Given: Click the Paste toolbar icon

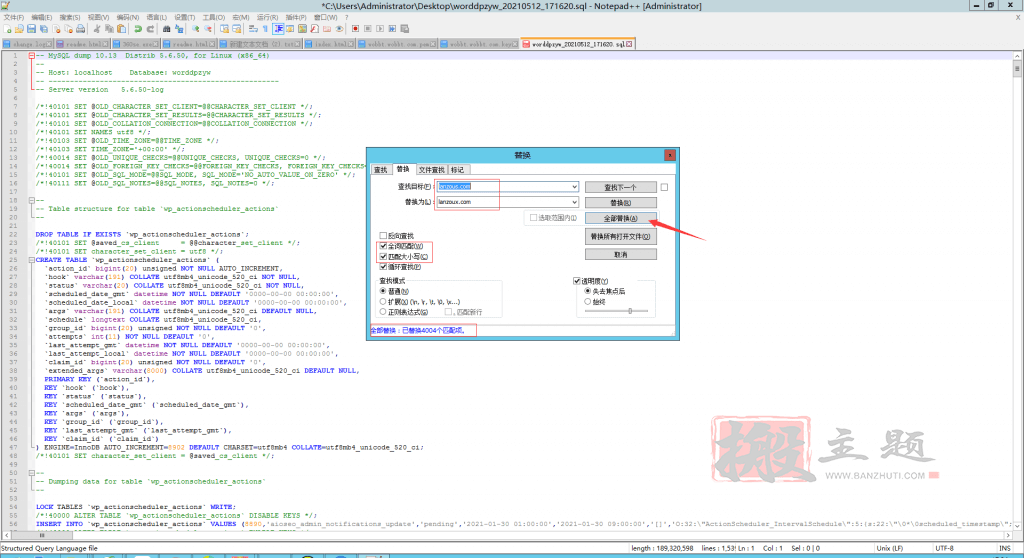Looking at the screenshot, I should 121,29.
